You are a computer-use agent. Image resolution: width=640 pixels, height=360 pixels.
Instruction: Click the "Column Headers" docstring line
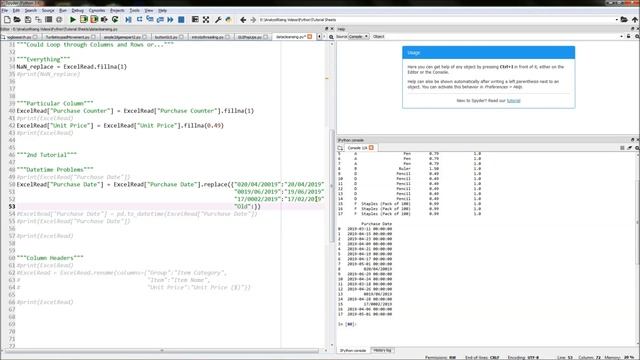pyautogui.click(x=50, y=258)
